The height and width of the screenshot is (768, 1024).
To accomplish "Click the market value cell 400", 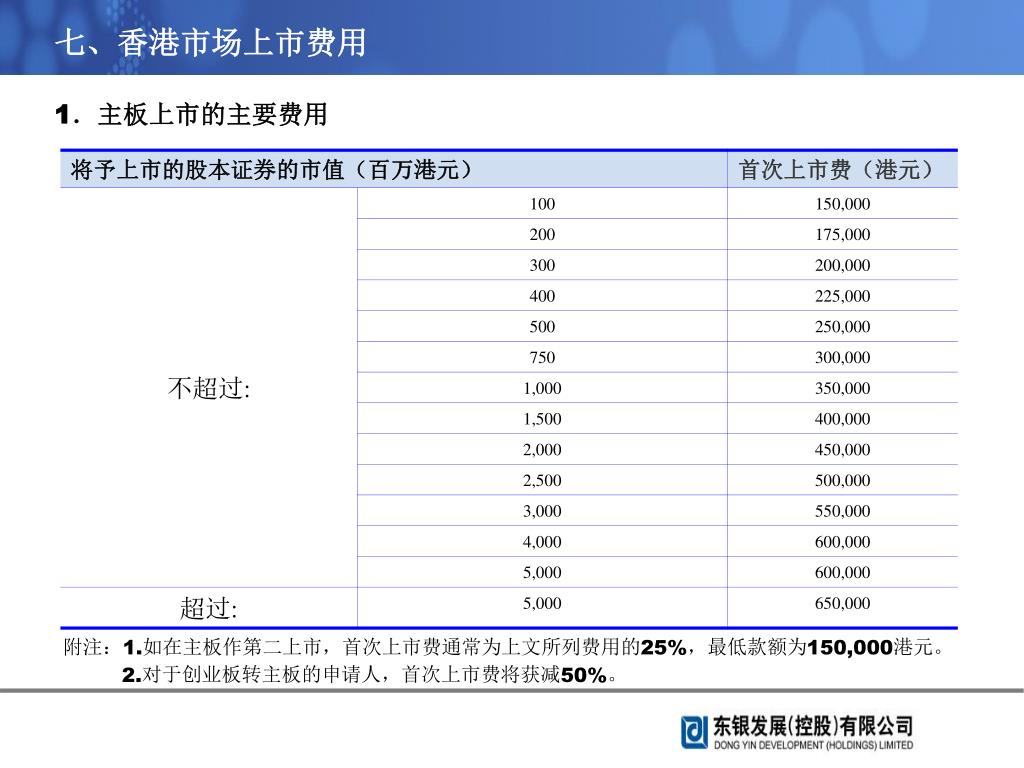I will pyautogui.click(x=542, y=296).
